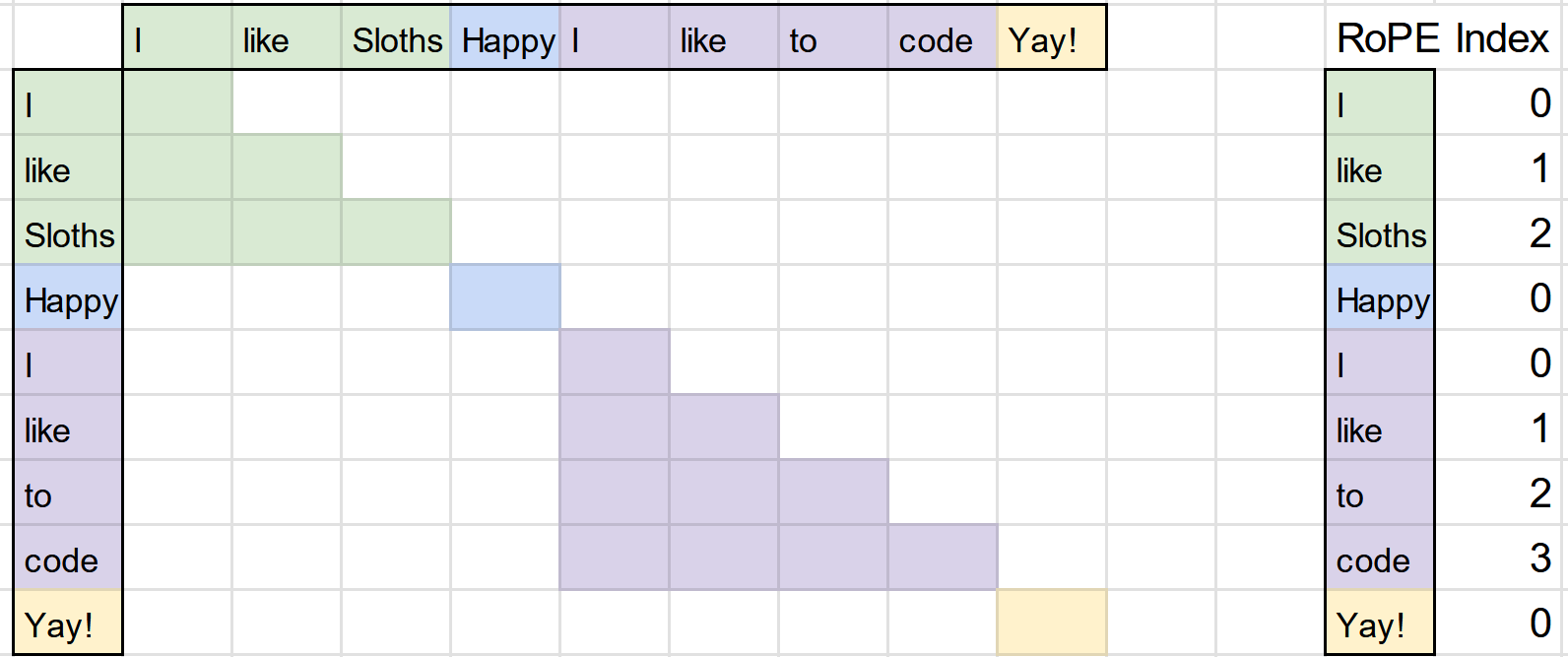Select the yellow "Yay!" column header at top
The width and height of the screenshot is (1568, 657).
(1051, 39)
